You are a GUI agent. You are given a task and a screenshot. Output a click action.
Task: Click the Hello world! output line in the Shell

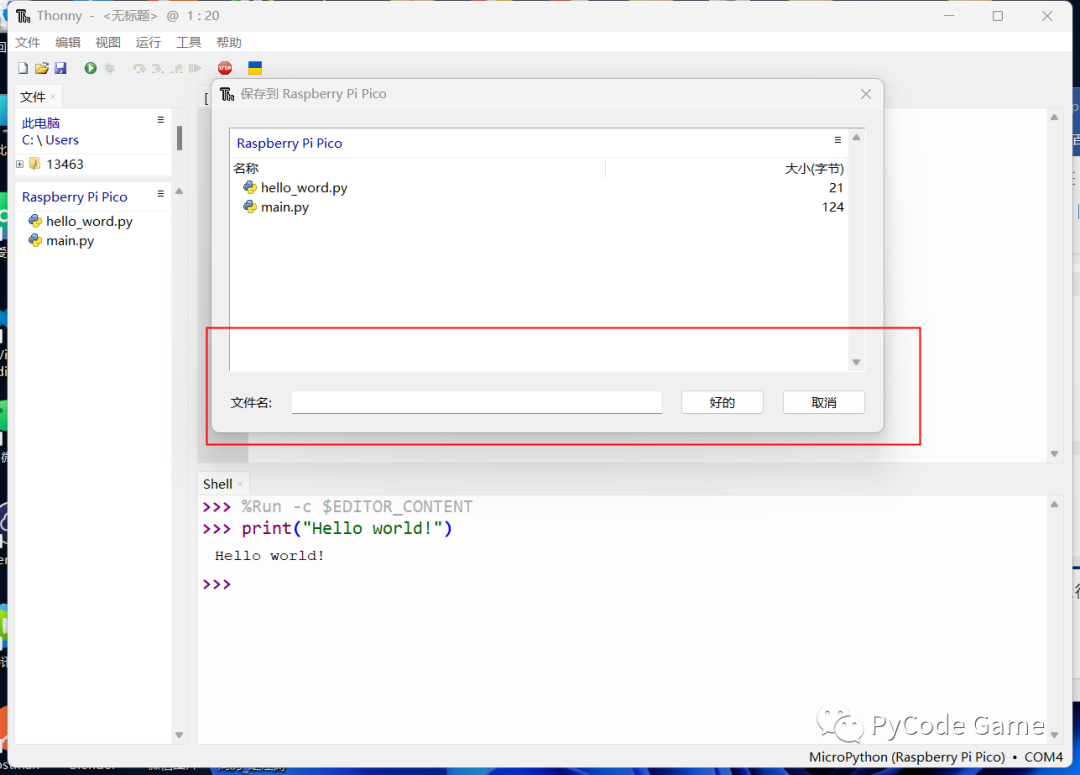click(x=269, y=555)
